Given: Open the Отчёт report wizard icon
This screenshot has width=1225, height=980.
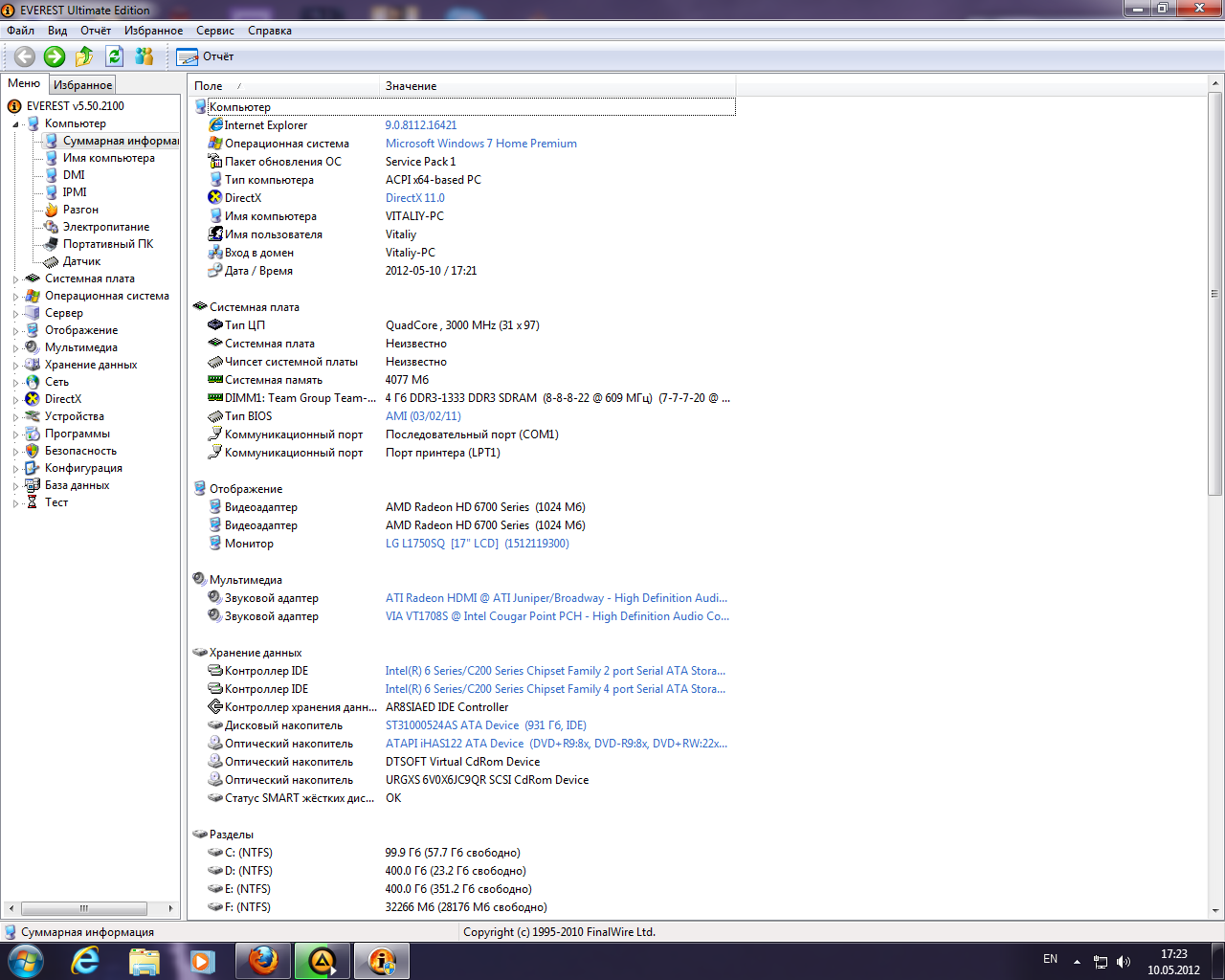Looking at the screenshot, I should (x=186, y=56).
